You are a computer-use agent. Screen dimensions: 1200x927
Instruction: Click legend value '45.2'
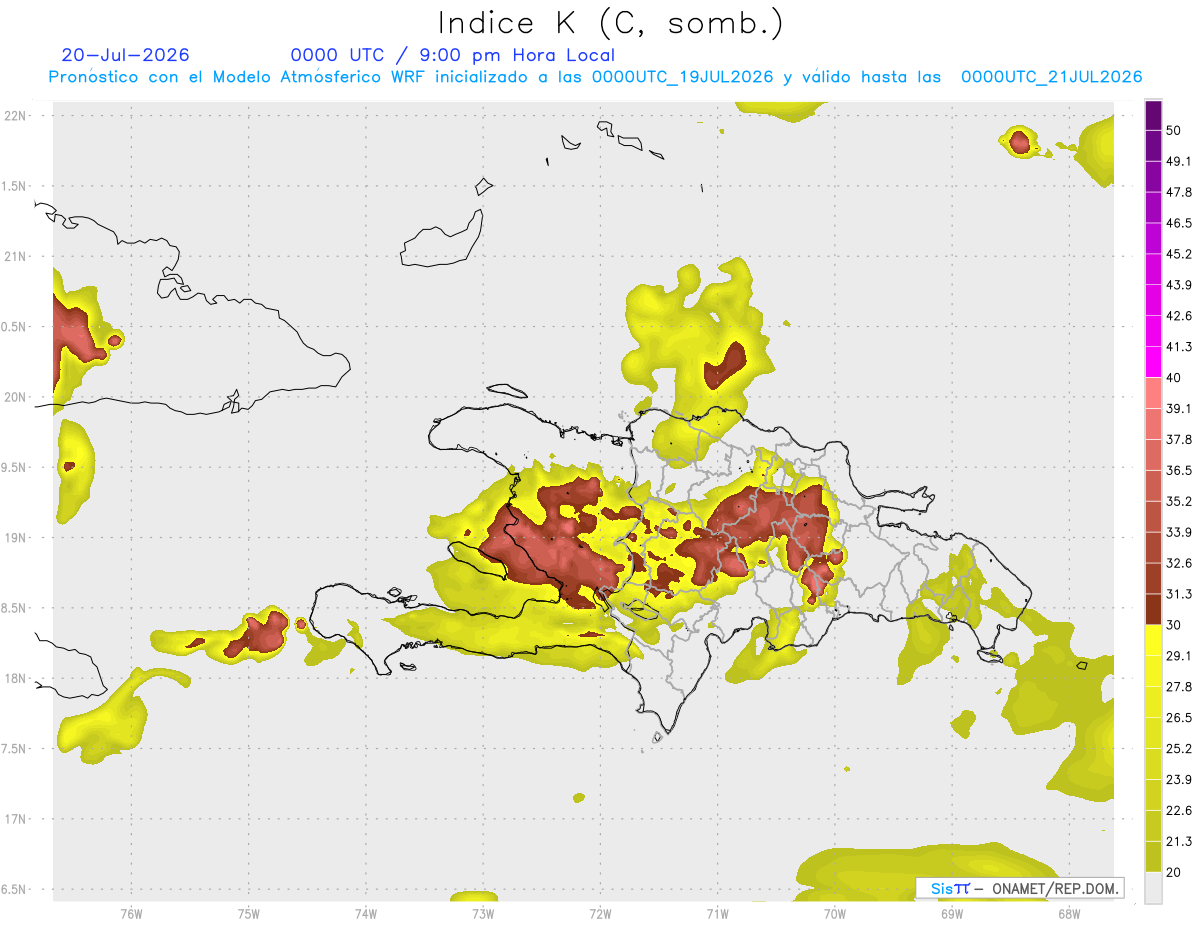[x=1179, y=254]
